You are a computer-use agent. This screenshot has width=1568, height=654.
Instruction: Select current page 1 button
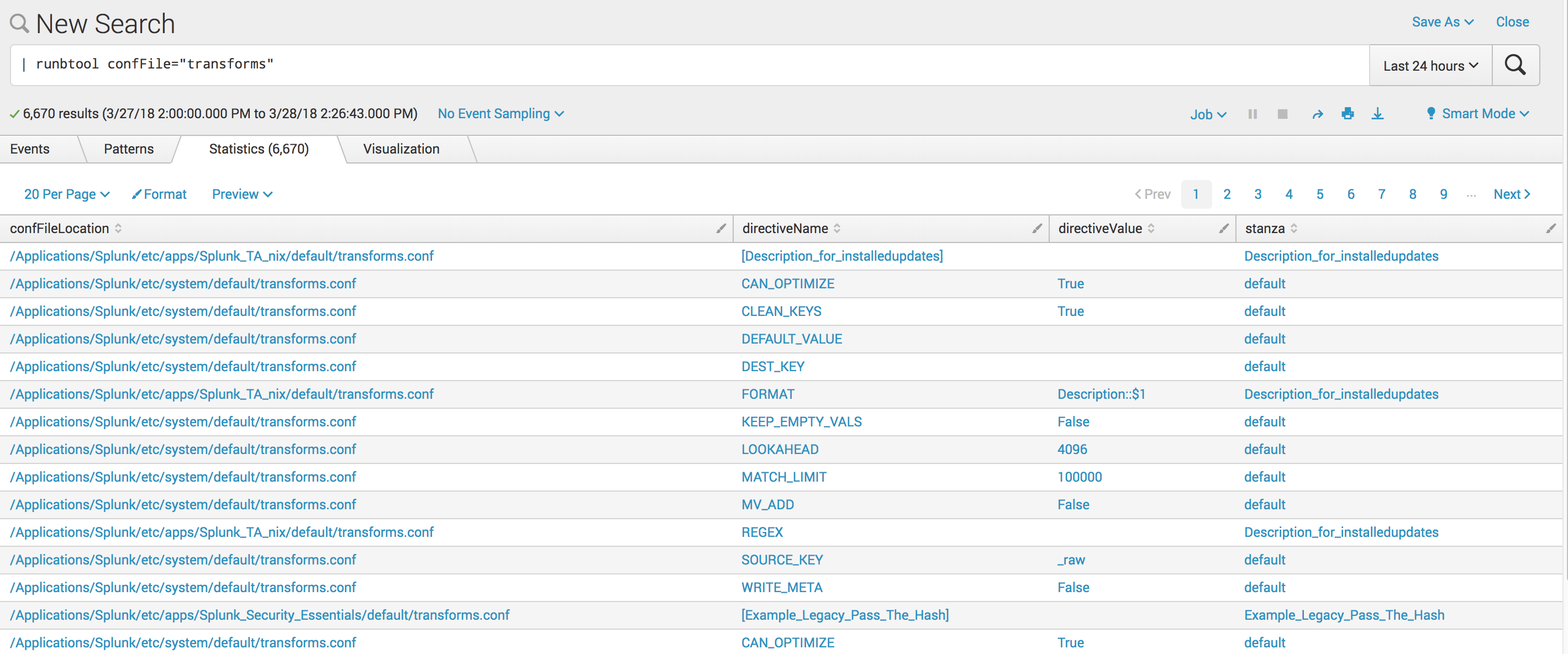[x=1196, y=194]
